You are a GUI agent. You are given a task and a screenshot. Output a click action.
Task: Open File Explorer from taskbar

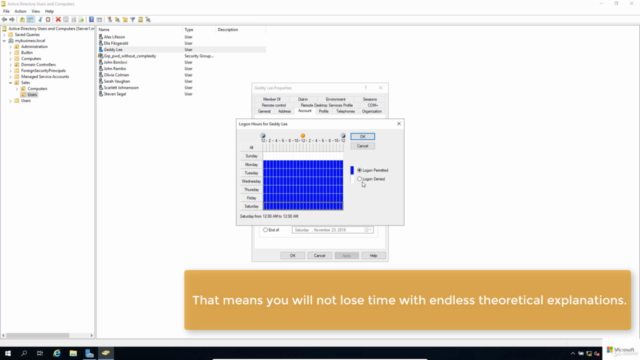pos(73,353)
